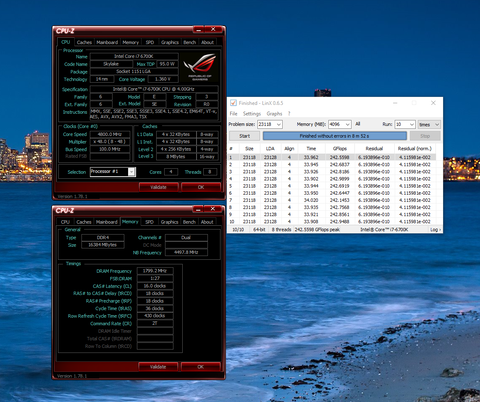The width and height of the screenshot is (480, 402).
Task: Minimize the upper CPU-Z window
Action: click(x=199, y=30)
